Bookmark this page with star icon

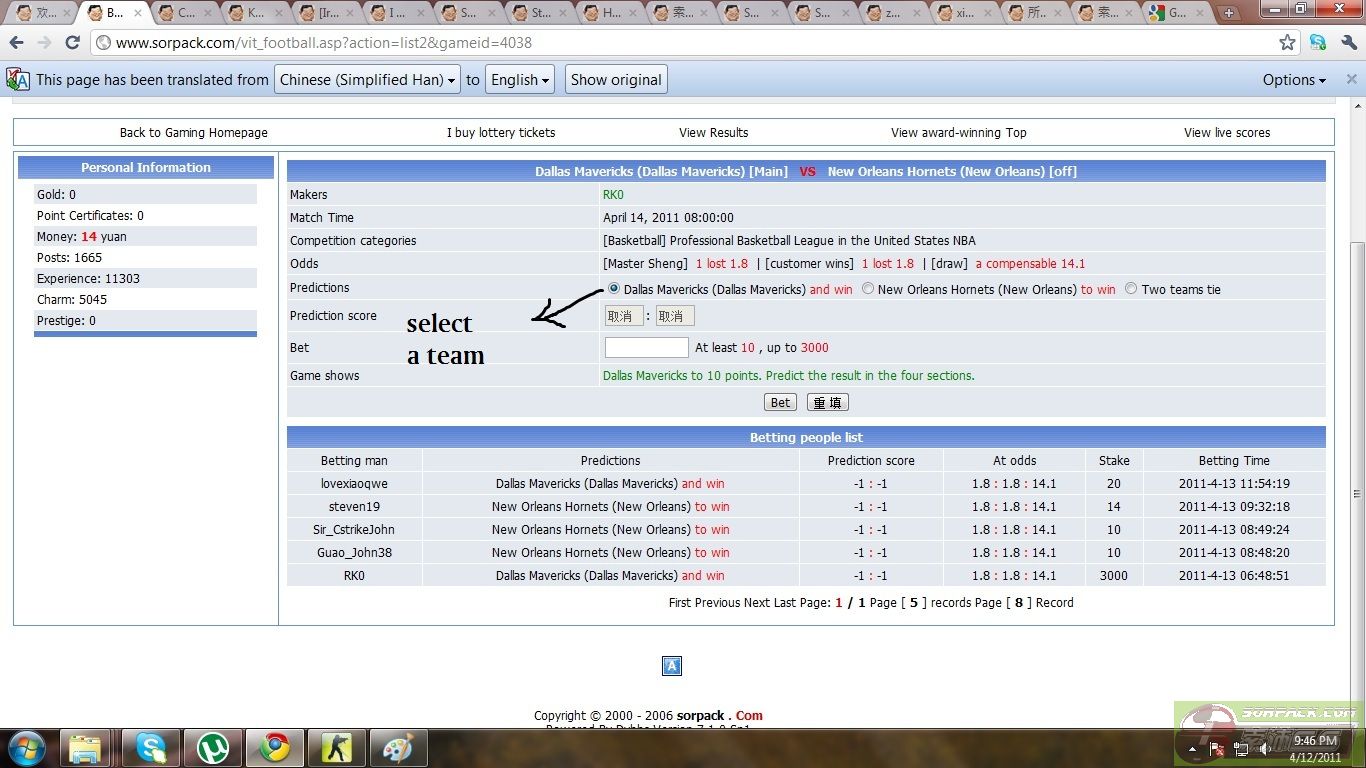(x=1287, y=43)
